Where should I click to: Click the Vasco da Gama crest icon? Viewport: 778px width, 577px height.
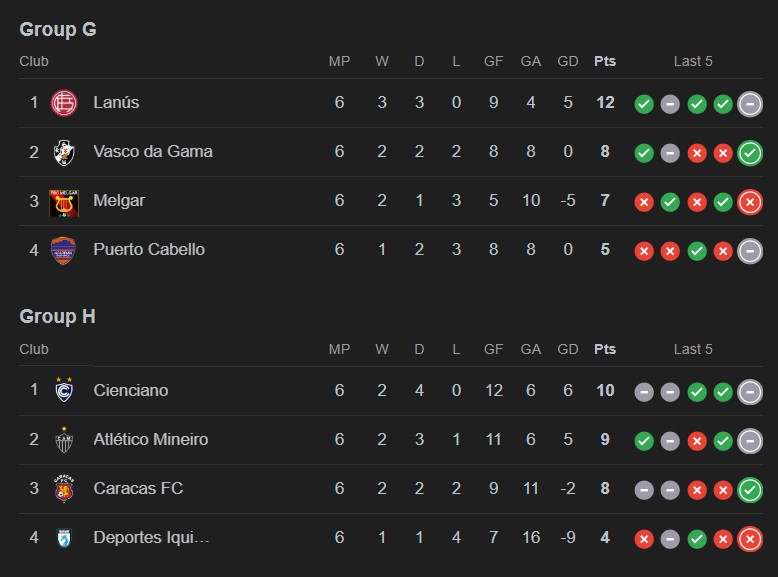[64, 152]
